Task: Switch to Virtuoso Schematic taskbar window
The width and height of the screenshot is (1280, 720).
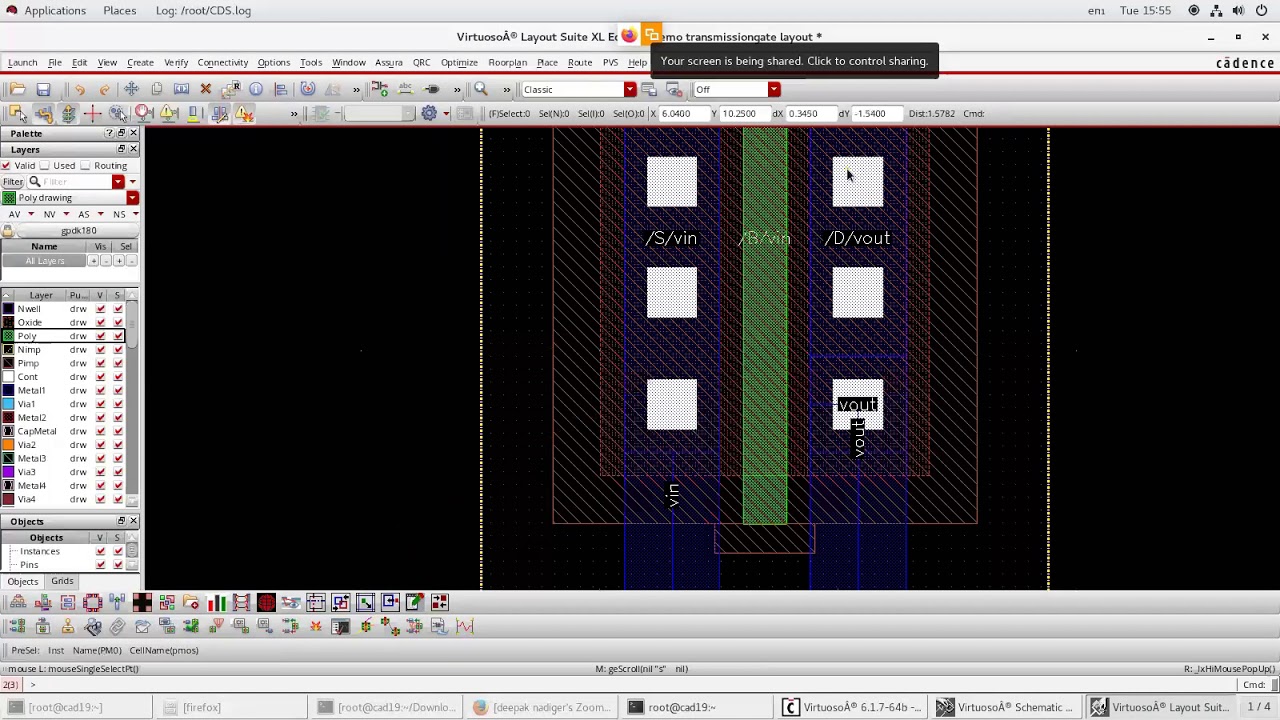Action: coord(1005,707)
